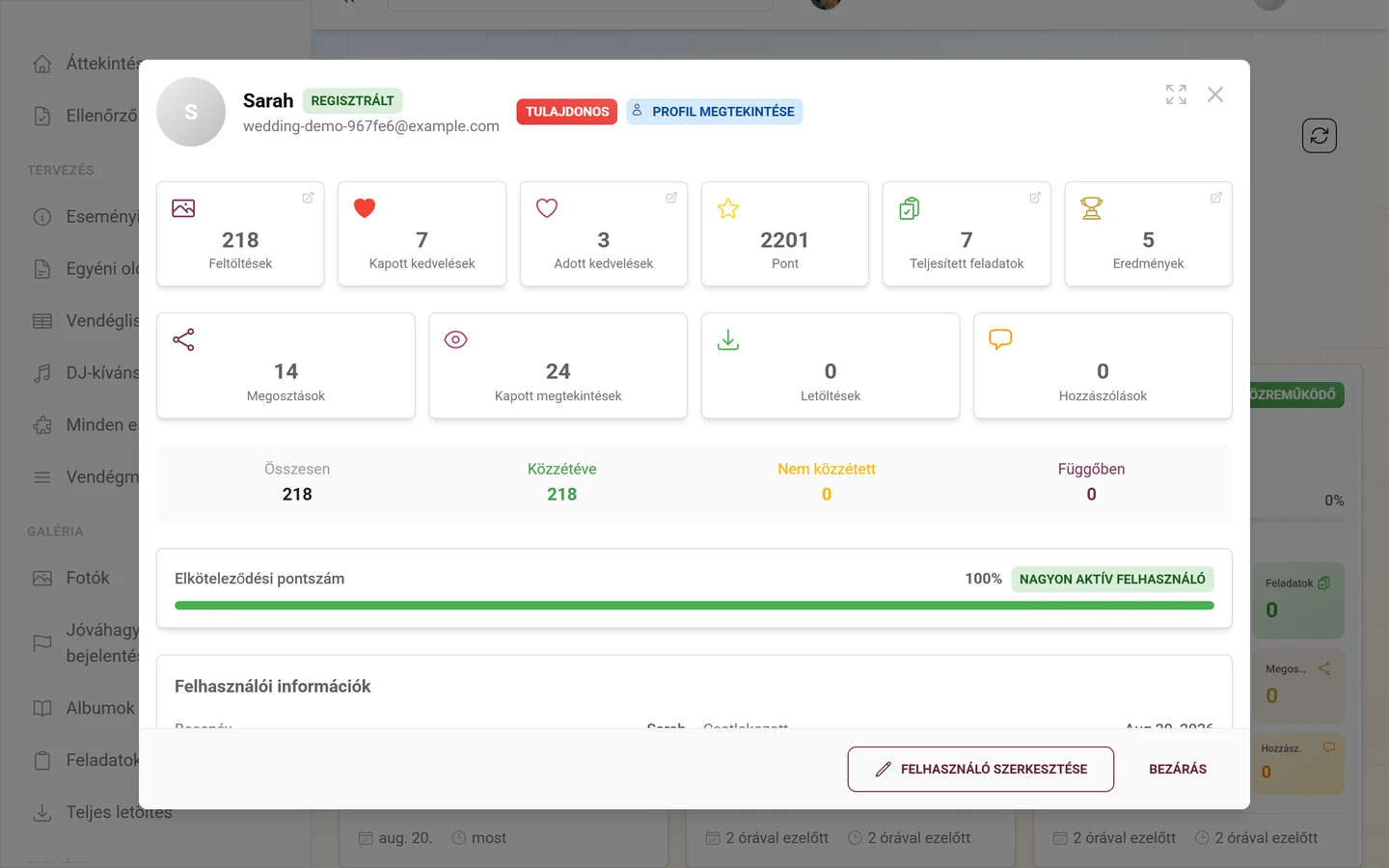Close the user details dialog
The image size is (1389, 868).
click(x=1215, y=95)
